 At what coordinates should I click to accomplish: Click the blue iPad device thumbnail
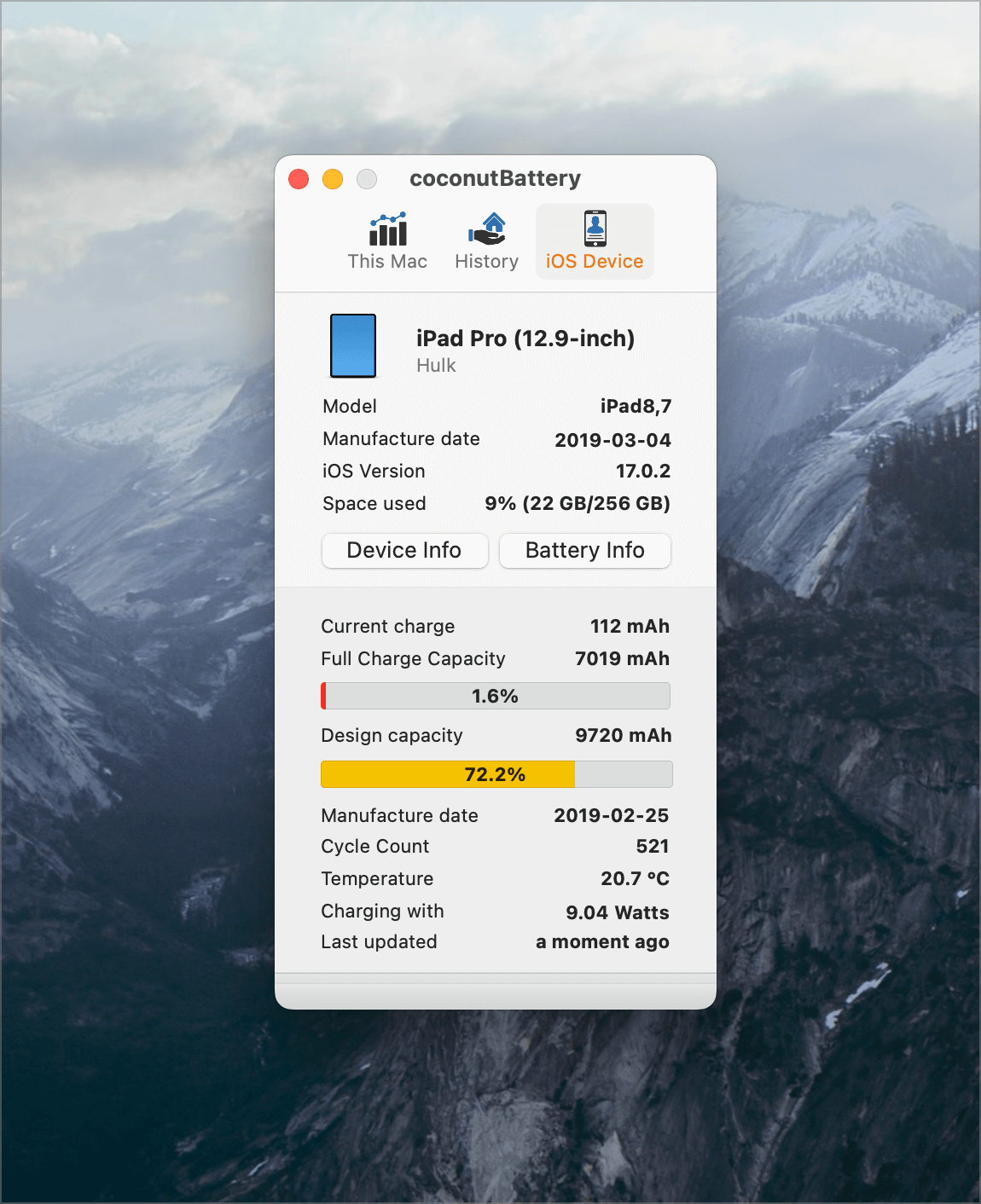352,344
